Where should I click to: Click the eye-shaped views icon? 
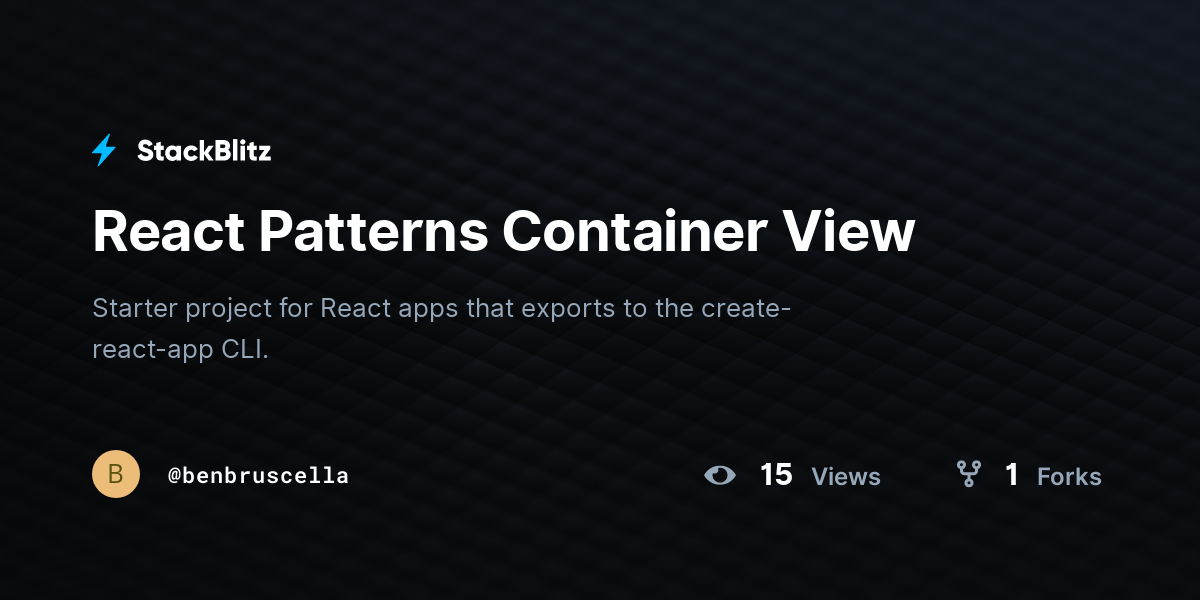(720, 475)
